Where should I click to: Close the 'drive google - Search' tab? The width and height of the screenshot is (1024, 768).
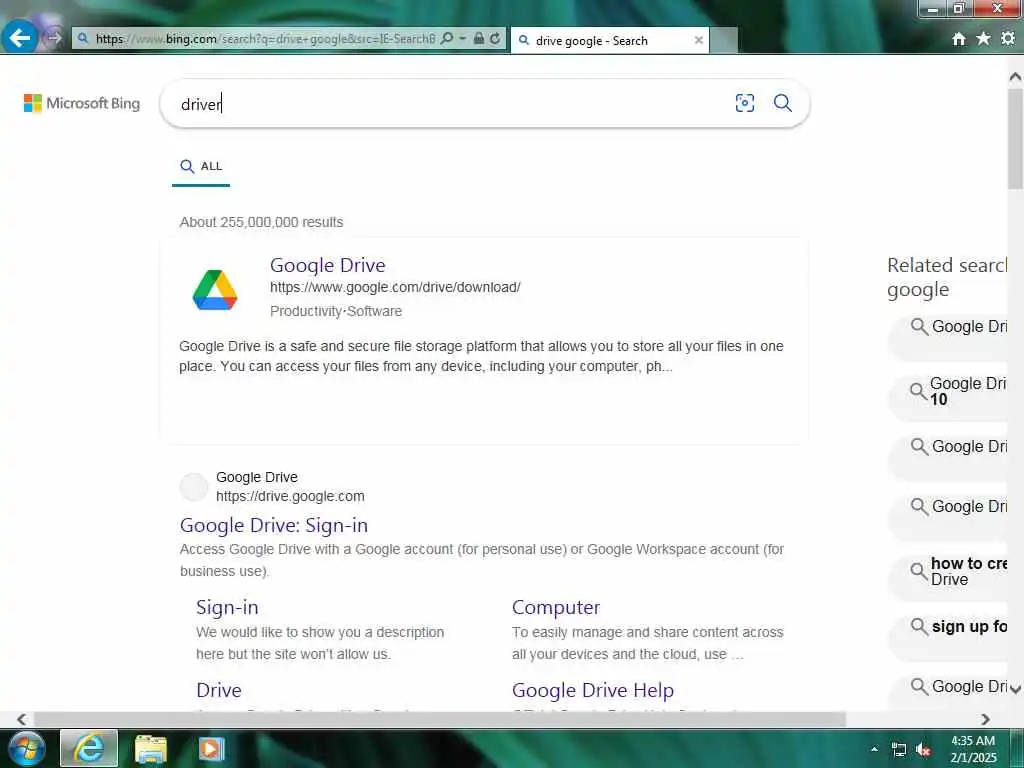click(x=698, y=40)
